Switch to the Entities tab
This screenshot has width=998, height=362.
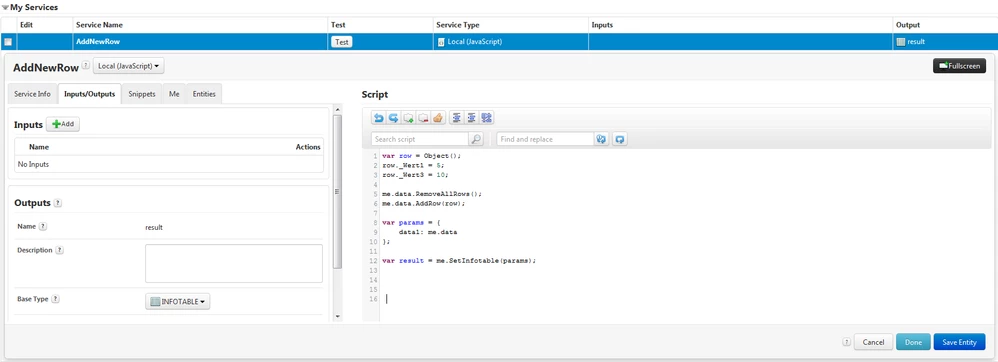(204, 94)
